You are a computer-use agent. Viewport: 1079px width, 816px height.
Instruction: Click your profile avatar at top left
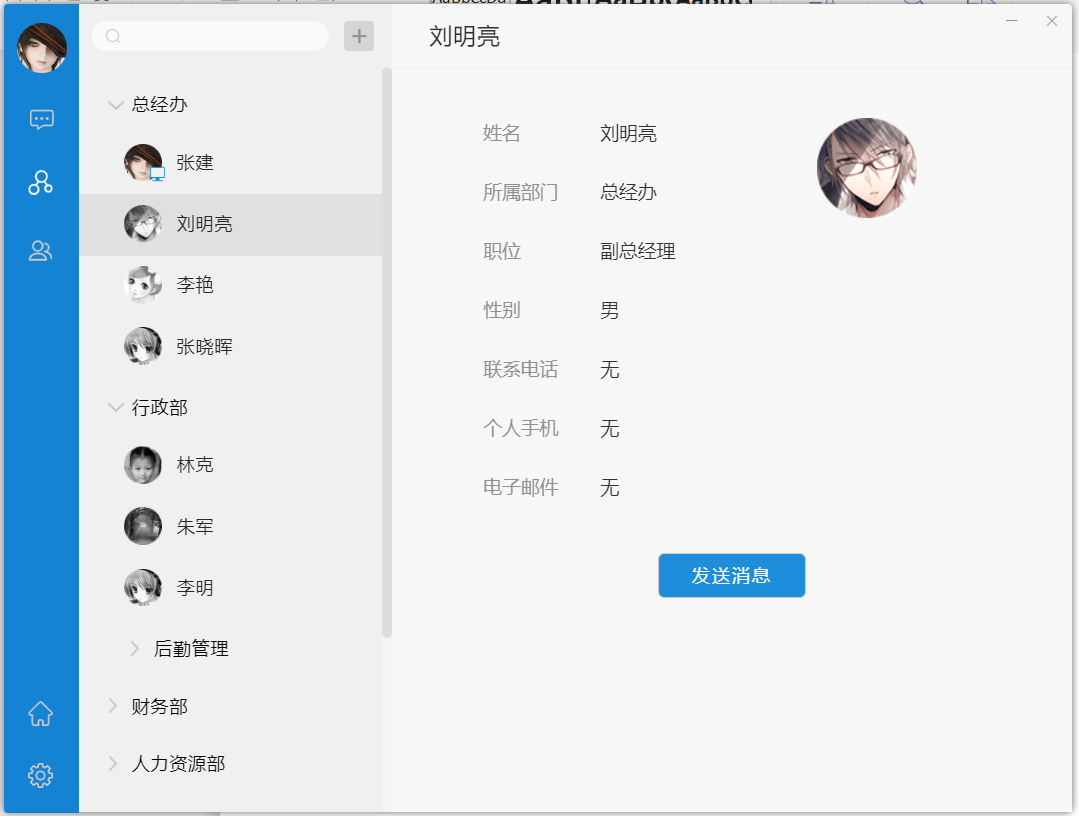tap(42, 48)
